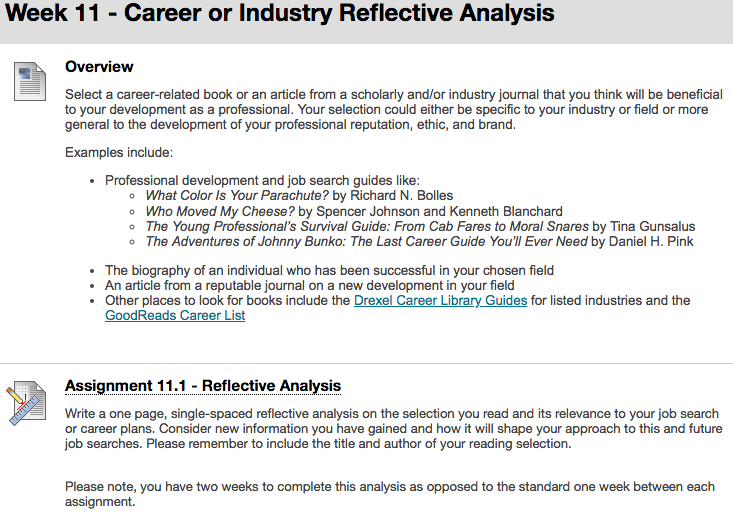Click the 'Select a career-related book' overview paragraph
This screenshot has width=733, height=527.
(394, 109)
